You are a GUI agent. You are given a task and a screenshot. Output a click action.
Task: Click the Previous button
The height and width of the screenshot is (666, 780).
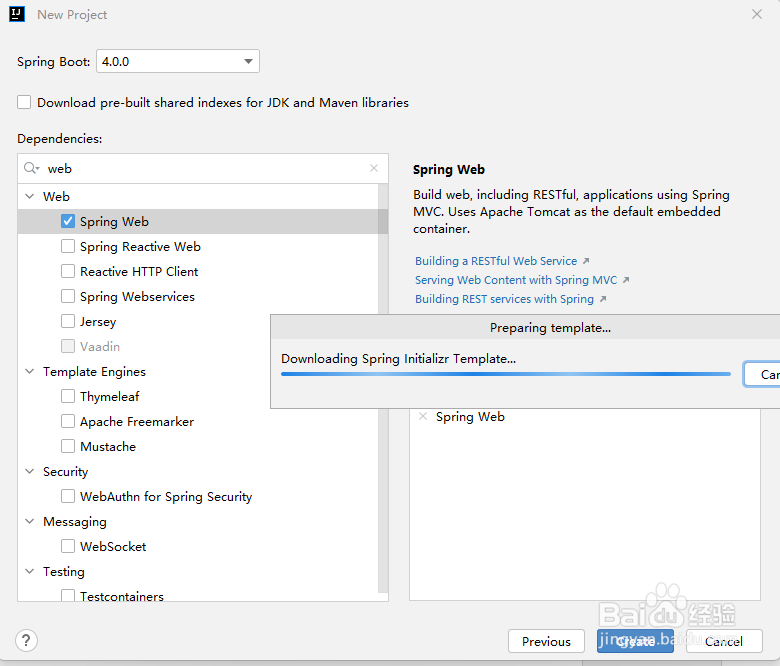(546, 641)
